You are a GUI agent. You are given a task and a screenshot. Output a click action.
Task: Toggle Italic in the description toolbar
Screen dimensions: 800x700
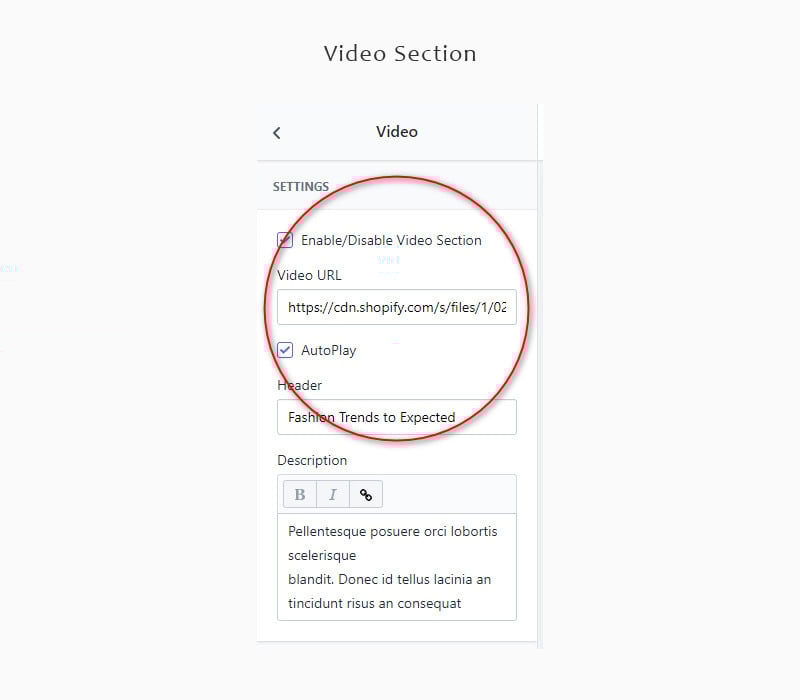(x=333, y=494)
